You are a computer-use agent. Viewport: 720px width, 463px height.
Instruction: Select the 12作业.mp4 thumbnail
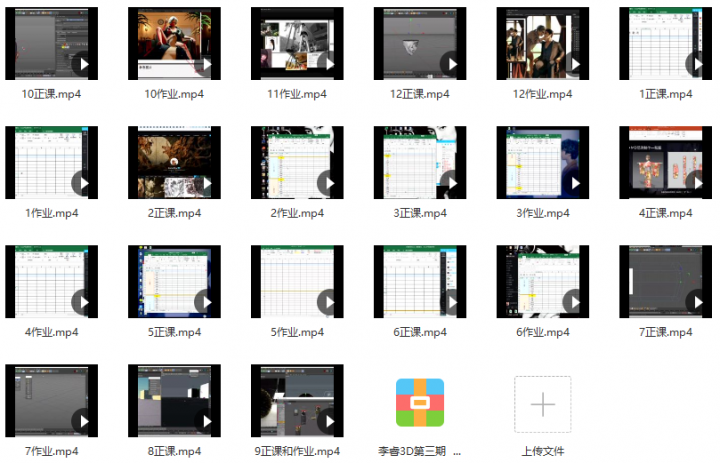(543, 44)
